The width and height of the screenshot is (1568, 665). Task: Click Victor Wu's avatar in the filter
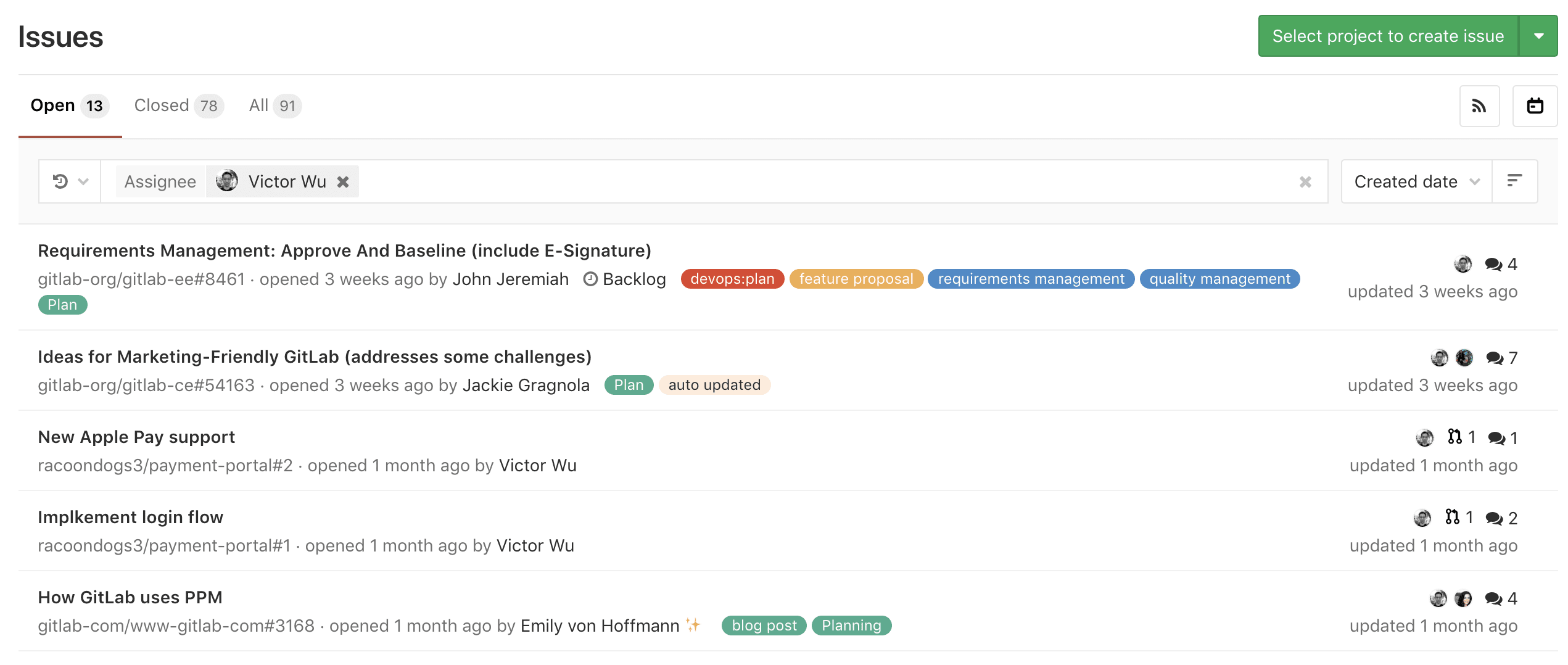pyautogui.click(x=226, y=181)
